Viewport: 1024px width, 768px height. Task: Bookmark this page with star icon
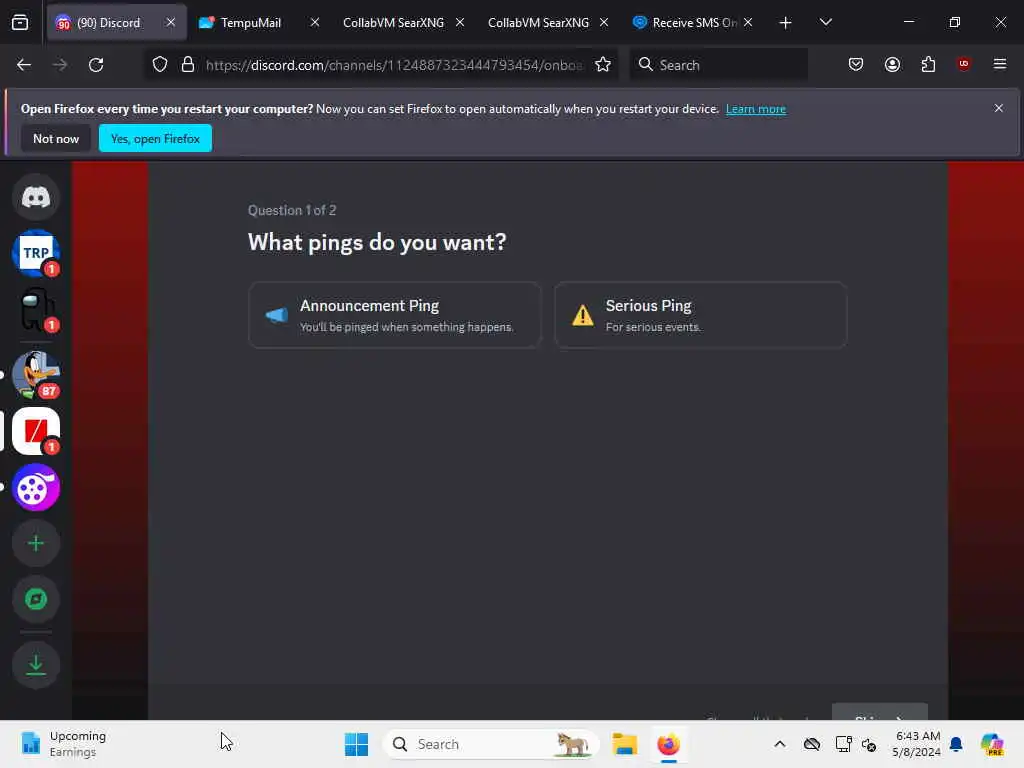coord(603,65)
